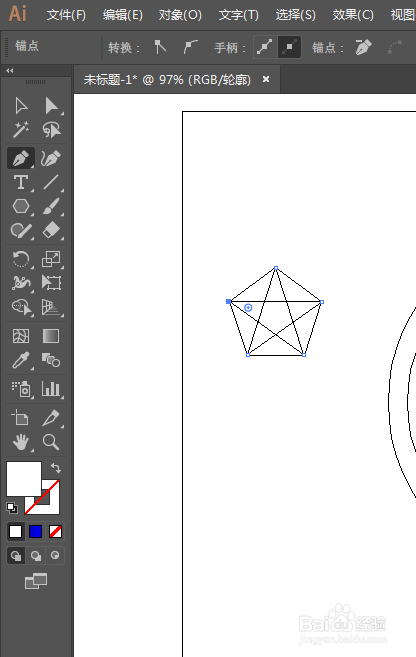Apply solid Color mode button
This screenshot has height=657, width=416.
point(16,532)
